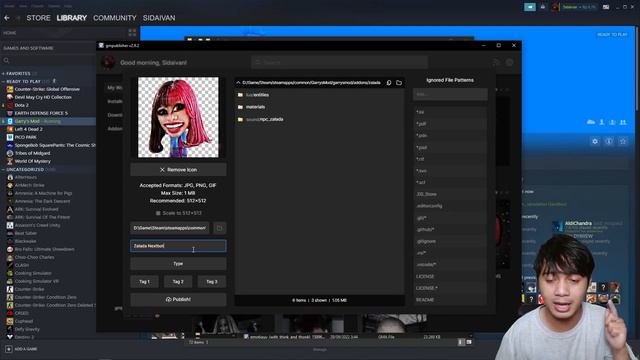Go back with Steam's back arrow

[7, 18]
